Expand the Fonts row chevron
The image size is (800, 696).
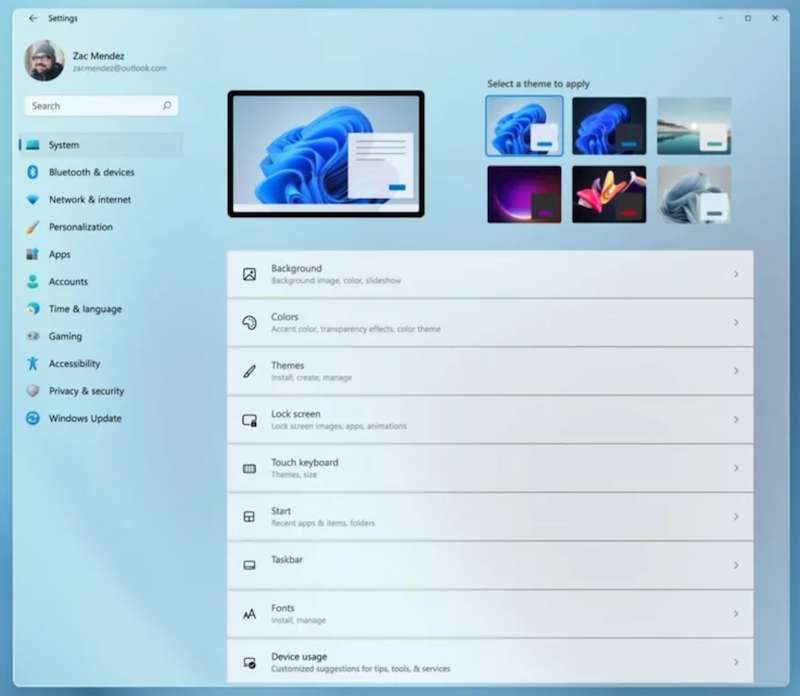736,614
